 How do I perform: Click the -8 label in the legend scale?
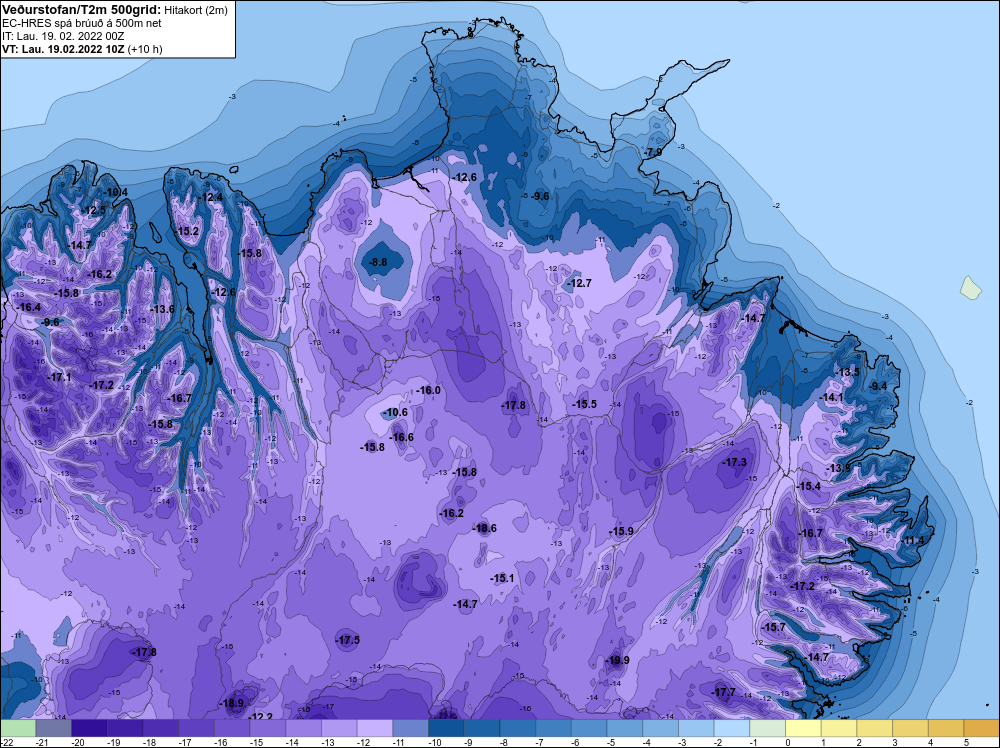(506, 742)
